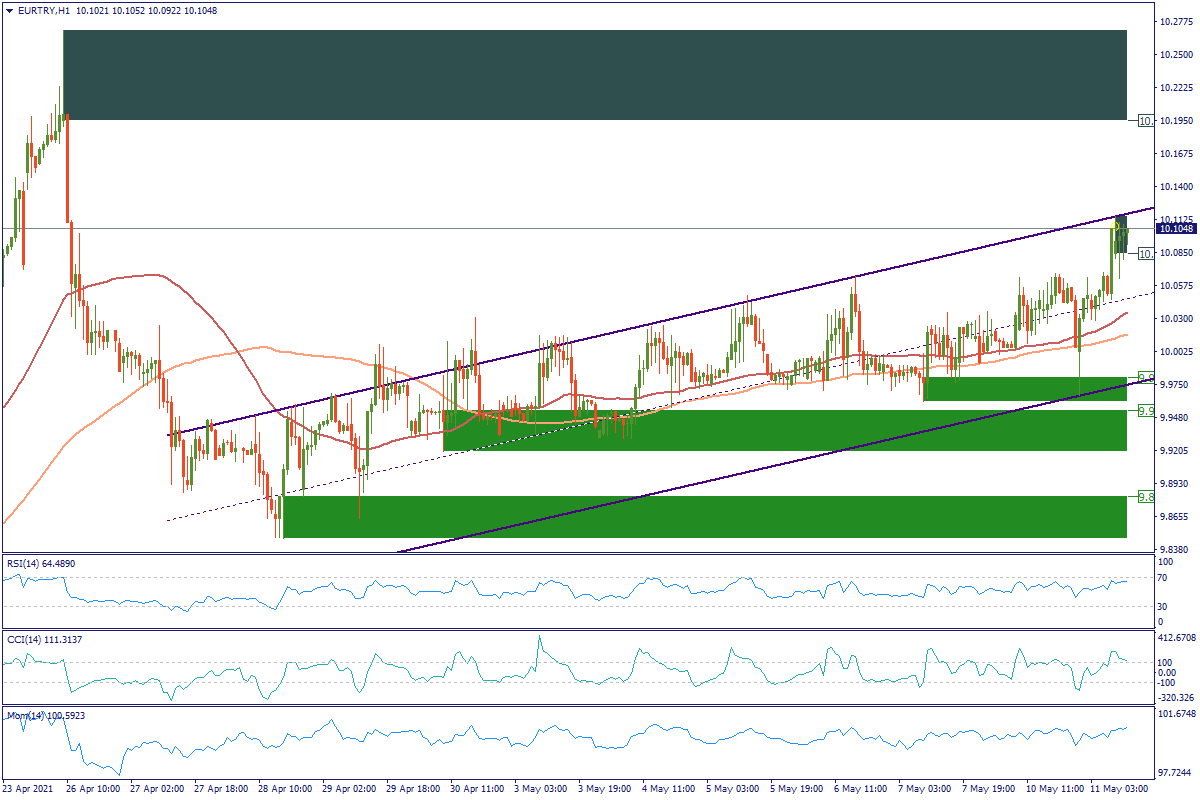1200x800 pixels.
Task: Select the current price tag 10.1048
Action: click(1175, 229)
